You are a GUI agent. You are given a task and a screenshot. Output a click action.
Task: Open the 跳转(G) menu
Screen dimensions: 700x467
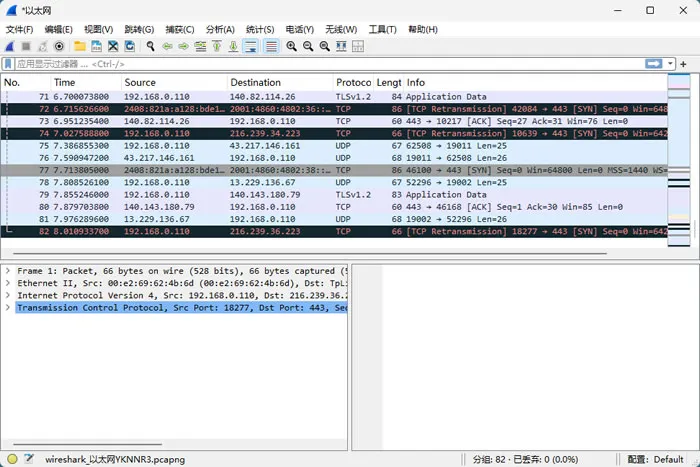[x=139, y=29]
